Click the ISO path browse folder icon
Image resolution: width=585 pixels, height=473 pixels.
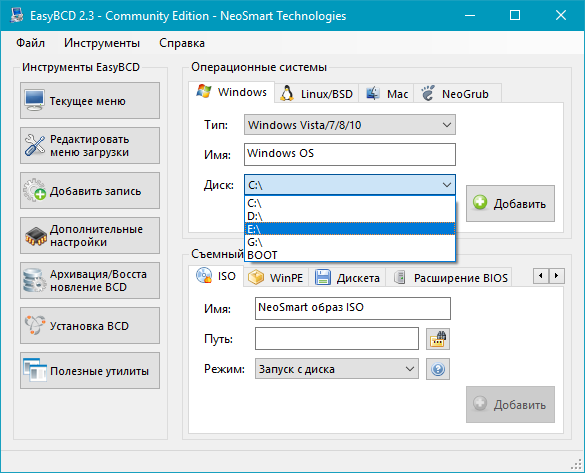[438, 339]
